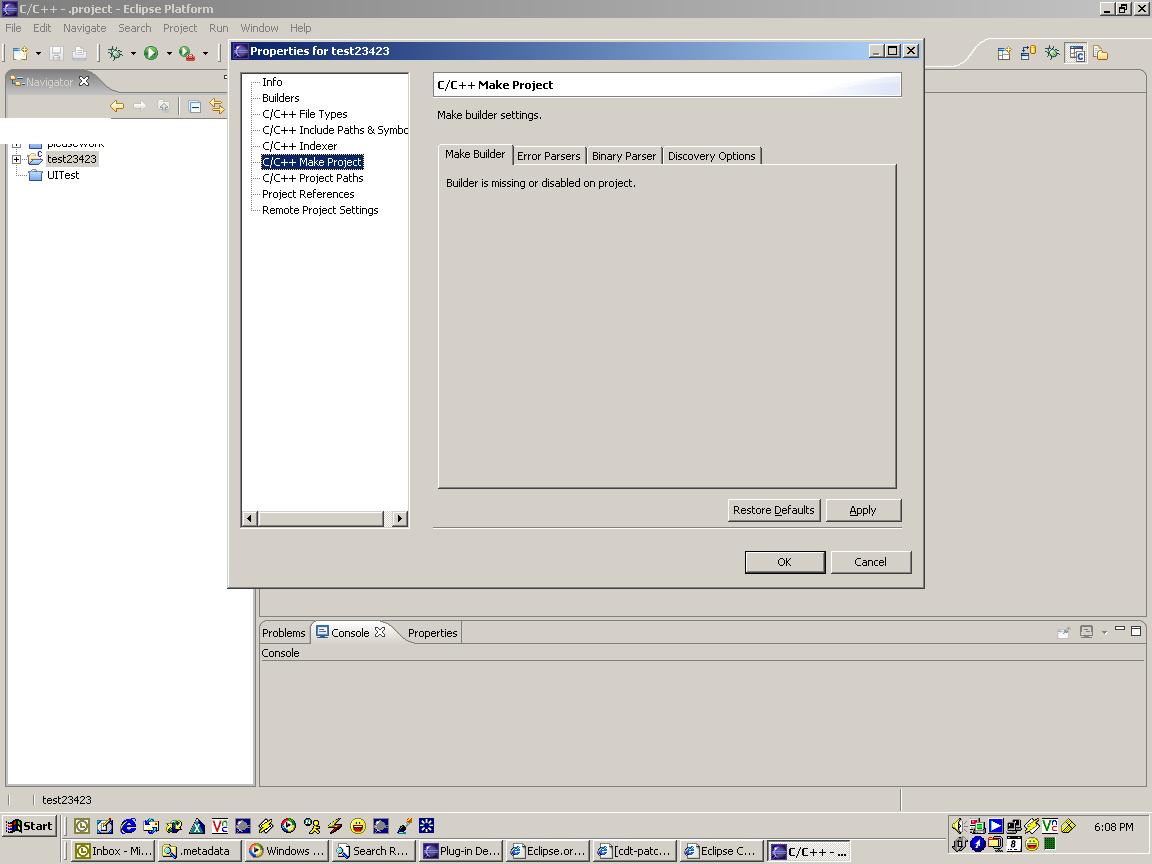The width and height of the screenshot is (1152, 864).
Task: Switch to the Resource perspective icon
Action: [x=1101, y=53]
